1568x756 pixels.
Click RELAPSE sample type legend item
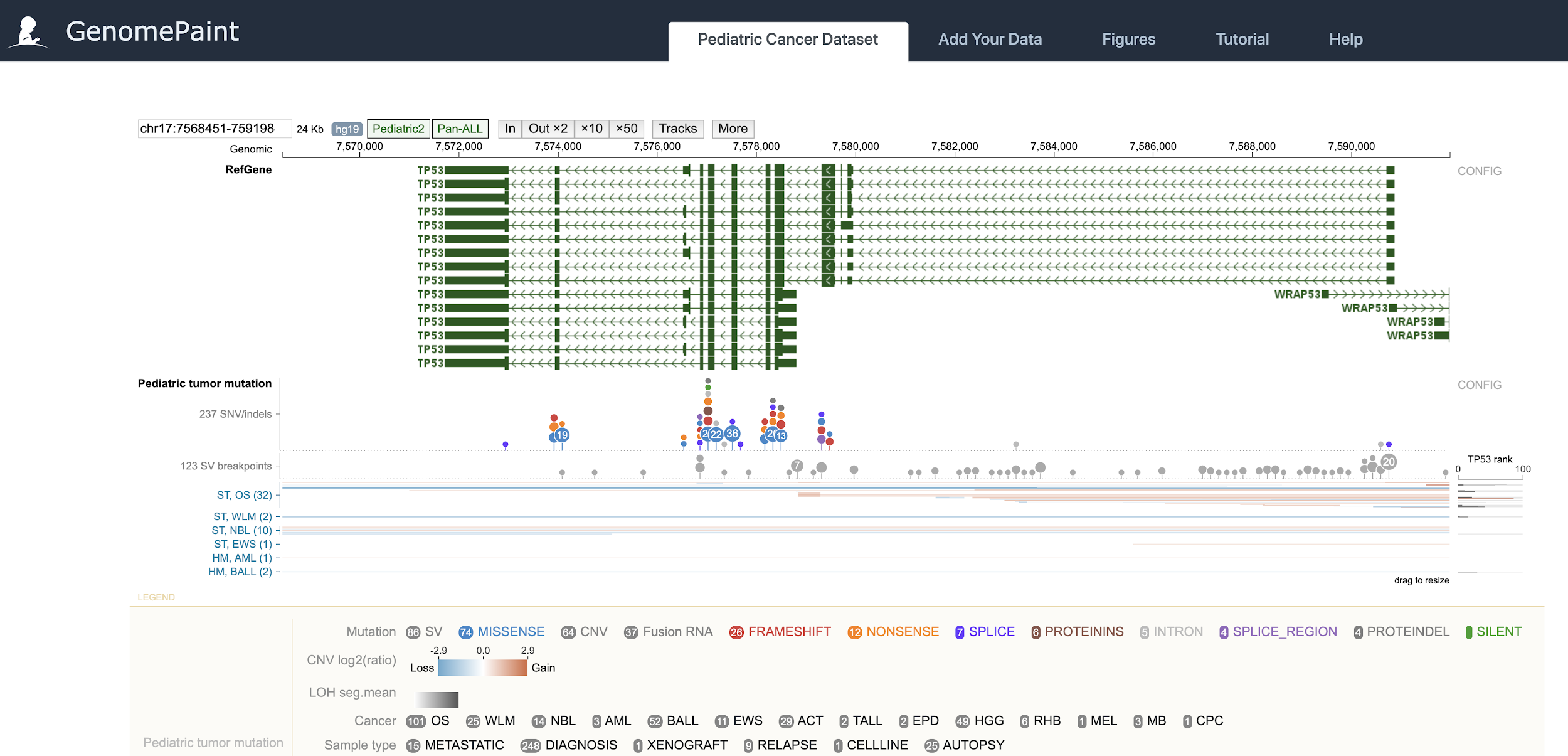(x=780, y=745)
